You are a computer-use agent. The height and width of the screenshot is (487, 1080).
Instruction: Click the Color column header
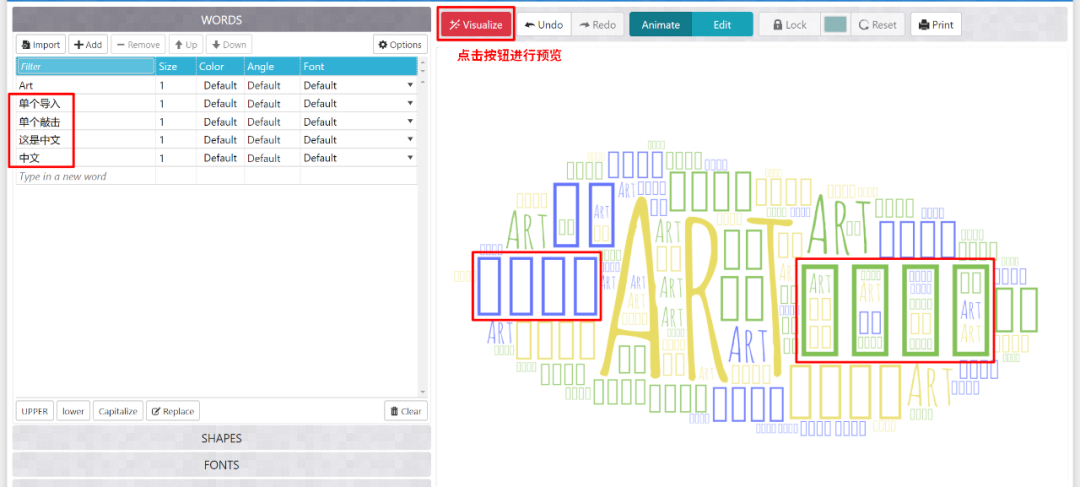220,67
